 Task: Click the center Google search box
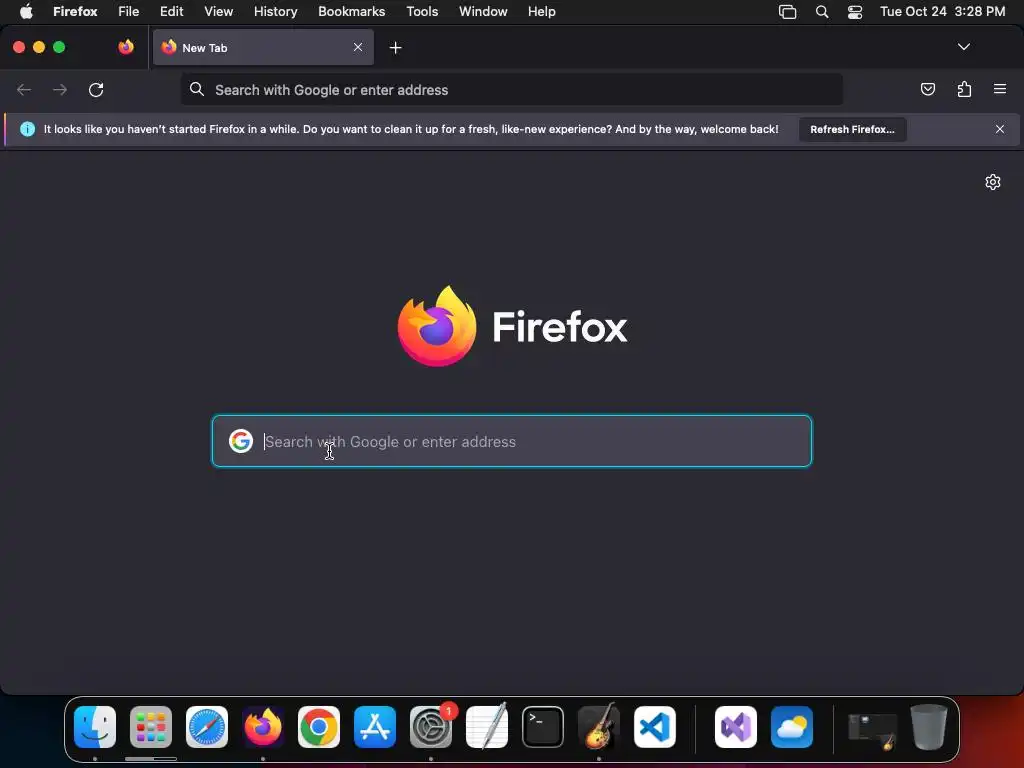pyautogui.click(x=512, y=441)
